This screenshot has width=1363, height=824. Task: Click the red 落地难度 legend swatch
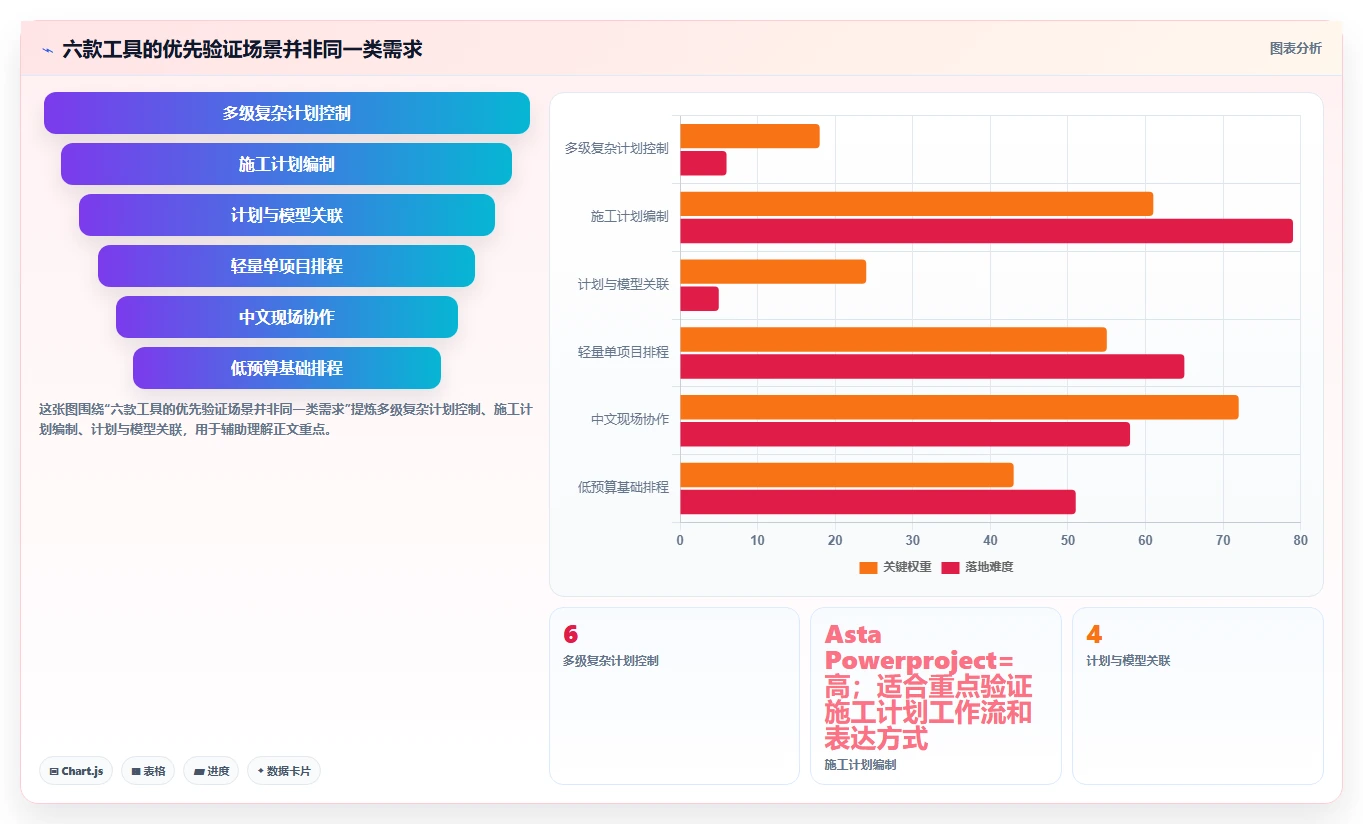coord(951,567)
